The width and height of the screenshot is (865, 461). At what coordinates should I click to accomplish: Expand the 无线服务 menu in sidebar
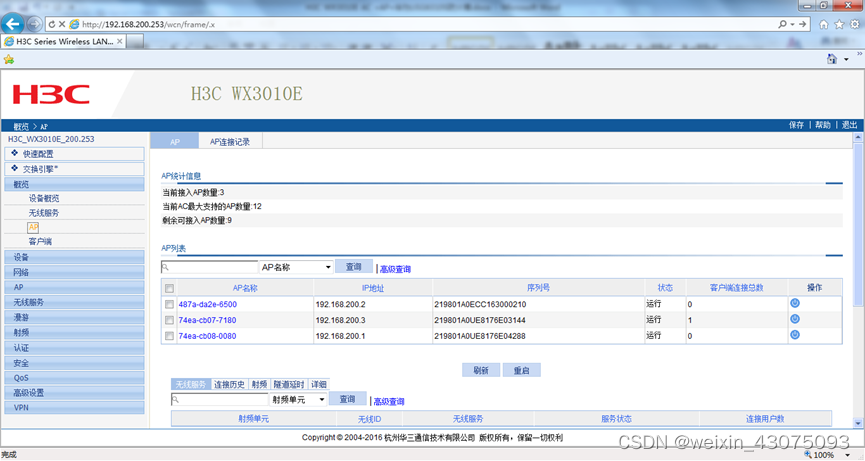click(74, 302)
